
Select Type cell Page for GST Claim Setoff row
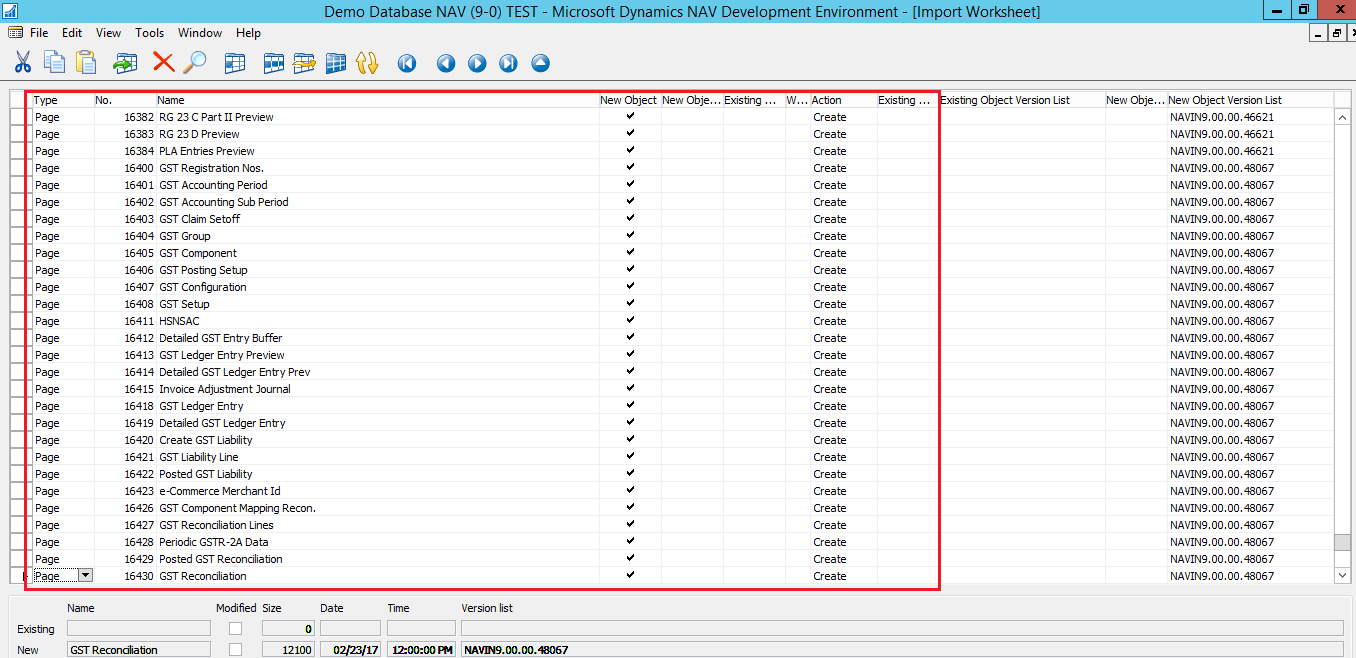pos(63,219)
